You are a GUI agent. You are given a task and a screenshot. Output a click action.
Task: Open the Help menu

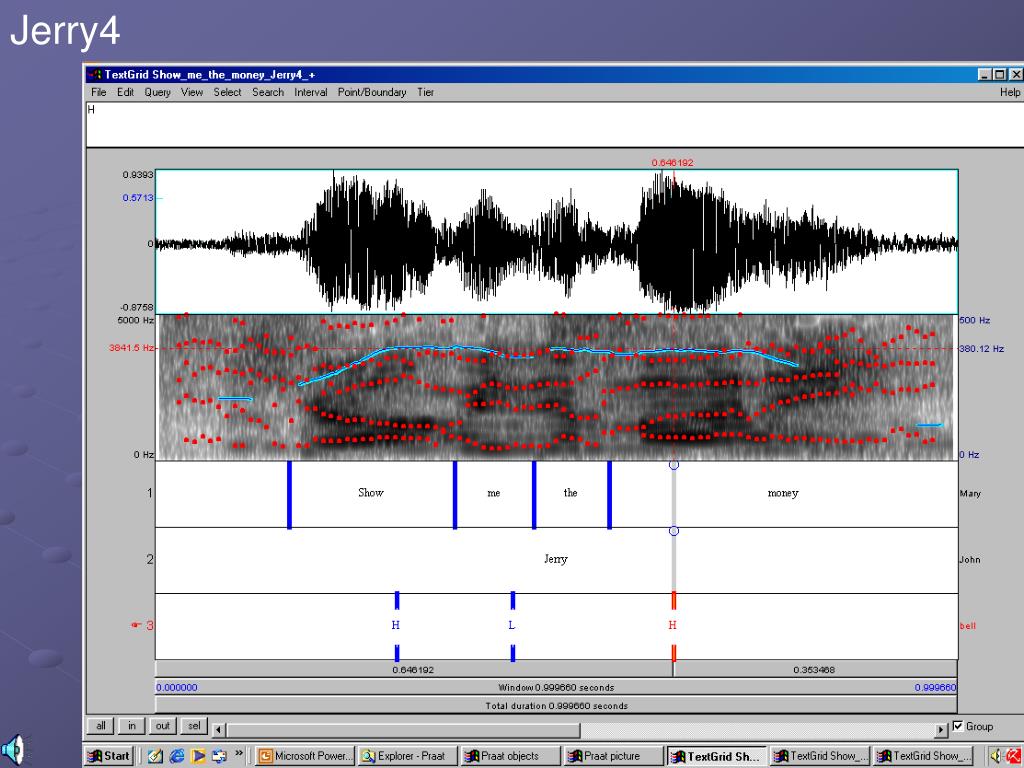1010,92
